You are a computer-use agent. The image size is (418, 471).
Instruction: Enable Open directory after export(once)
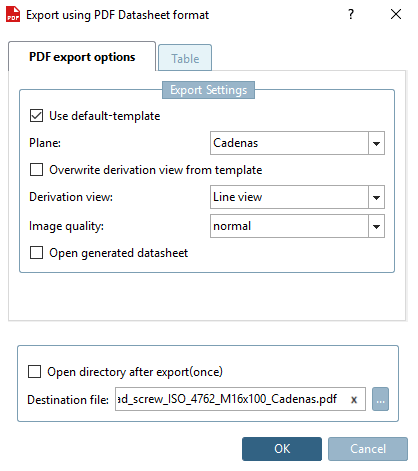point(34,372)
